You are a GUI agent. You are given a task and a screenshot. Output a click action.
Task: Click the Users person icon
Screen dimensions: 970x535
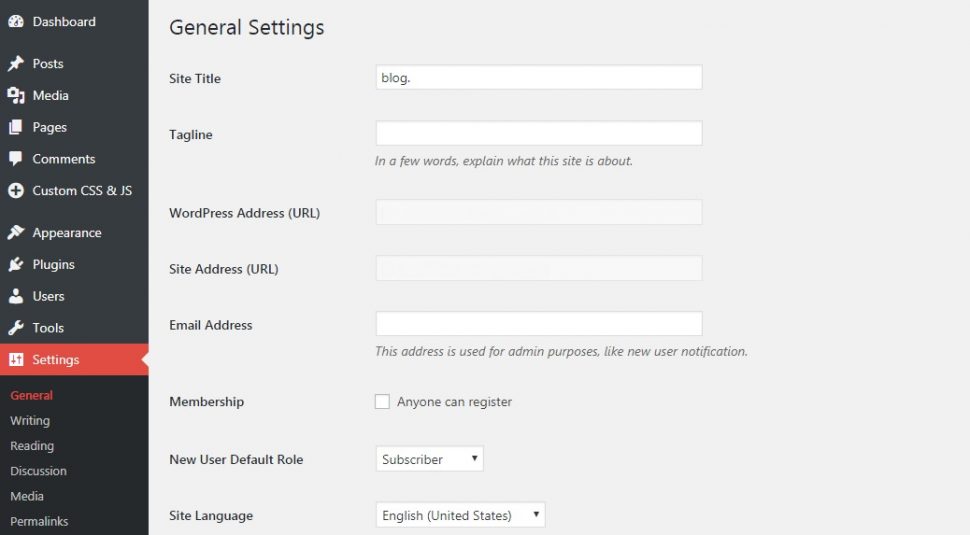click(15, 296)
